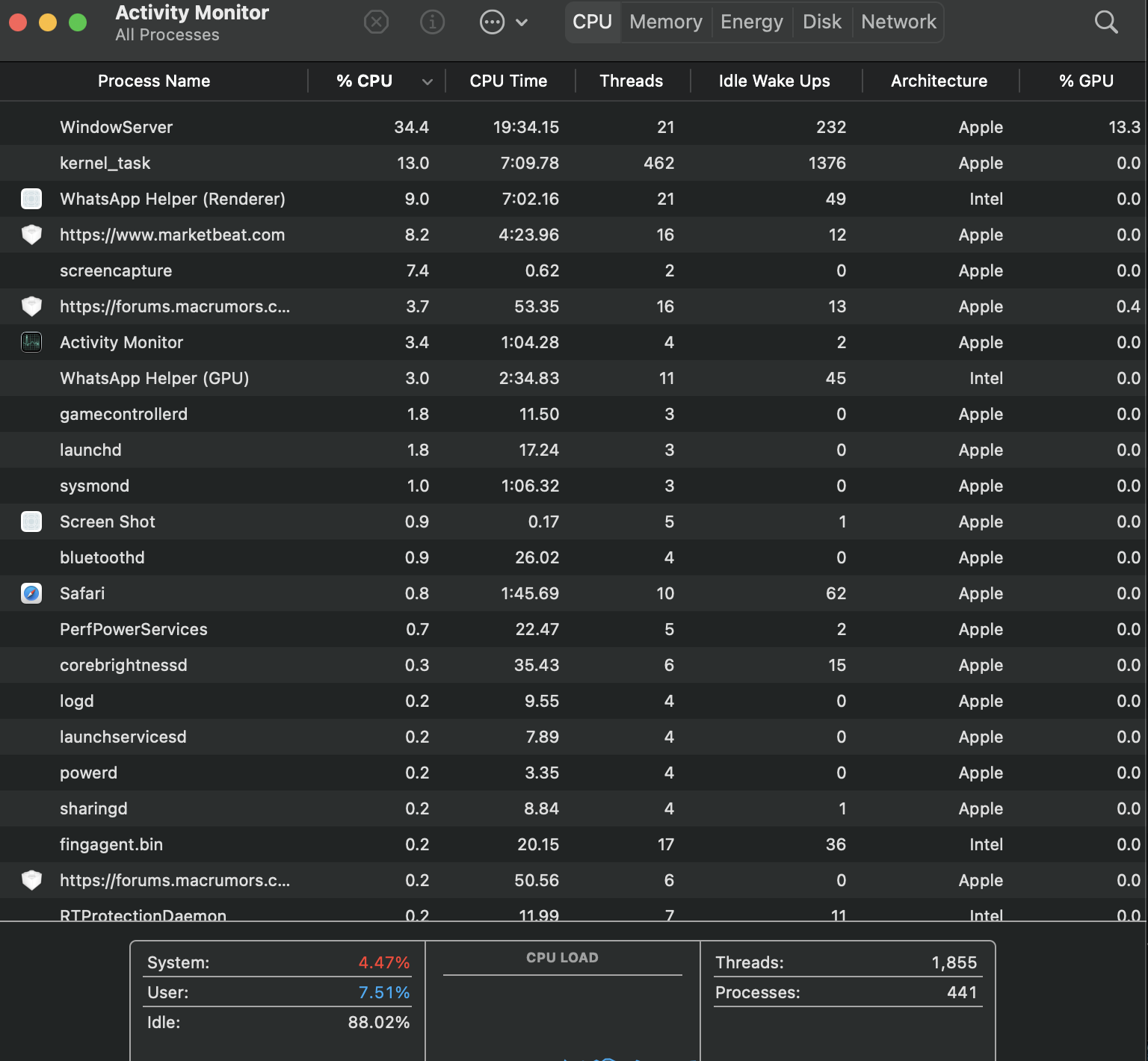
Task: Click the Activity Monitor process icon
Action: tap(31, 342)
